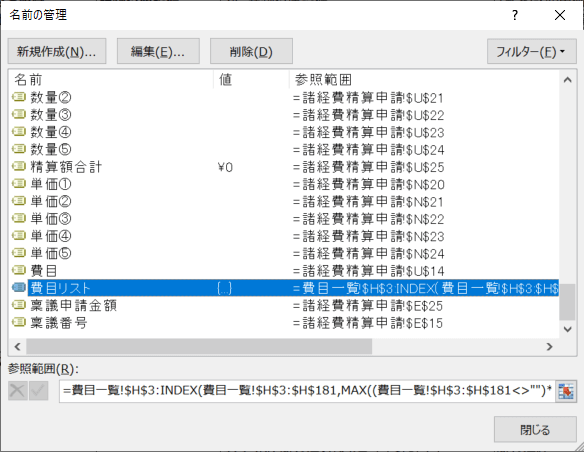This screenshot has height=452, width=584.
Task: Select the 単価① name row
Action: coord(284,184)
